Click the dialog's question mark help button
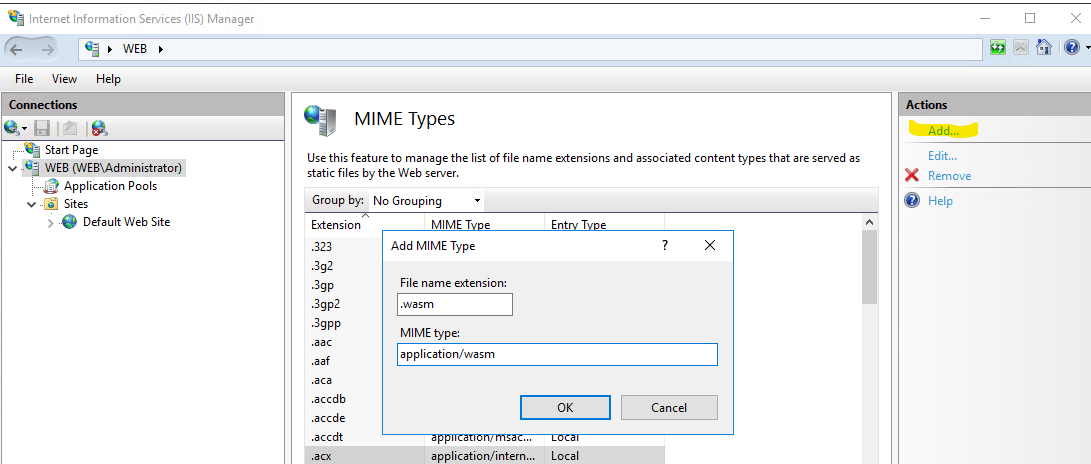 click(664, 245)
